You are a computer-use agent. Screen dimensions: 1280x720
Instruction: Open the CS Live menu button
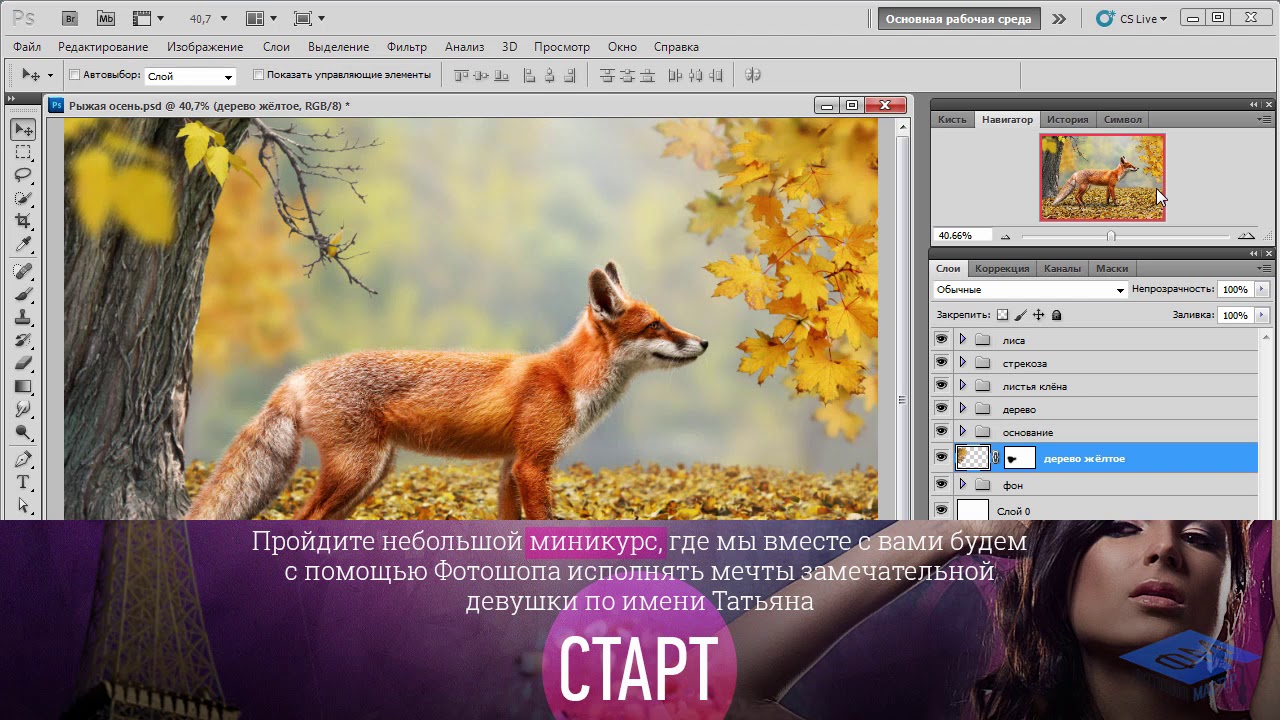[x=1131, y=18]
